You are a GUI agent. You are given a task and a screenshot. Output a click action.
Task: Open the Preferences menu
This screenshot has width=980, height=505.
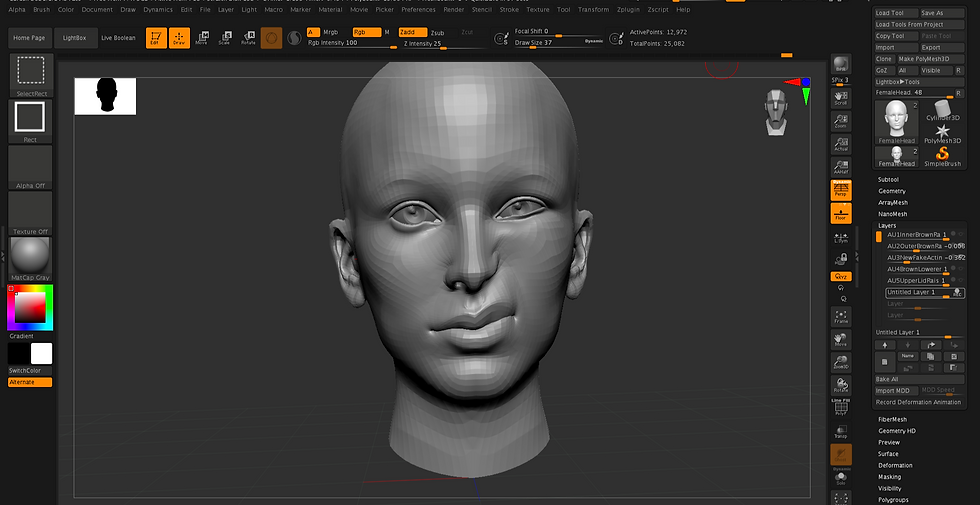(418, 9)
